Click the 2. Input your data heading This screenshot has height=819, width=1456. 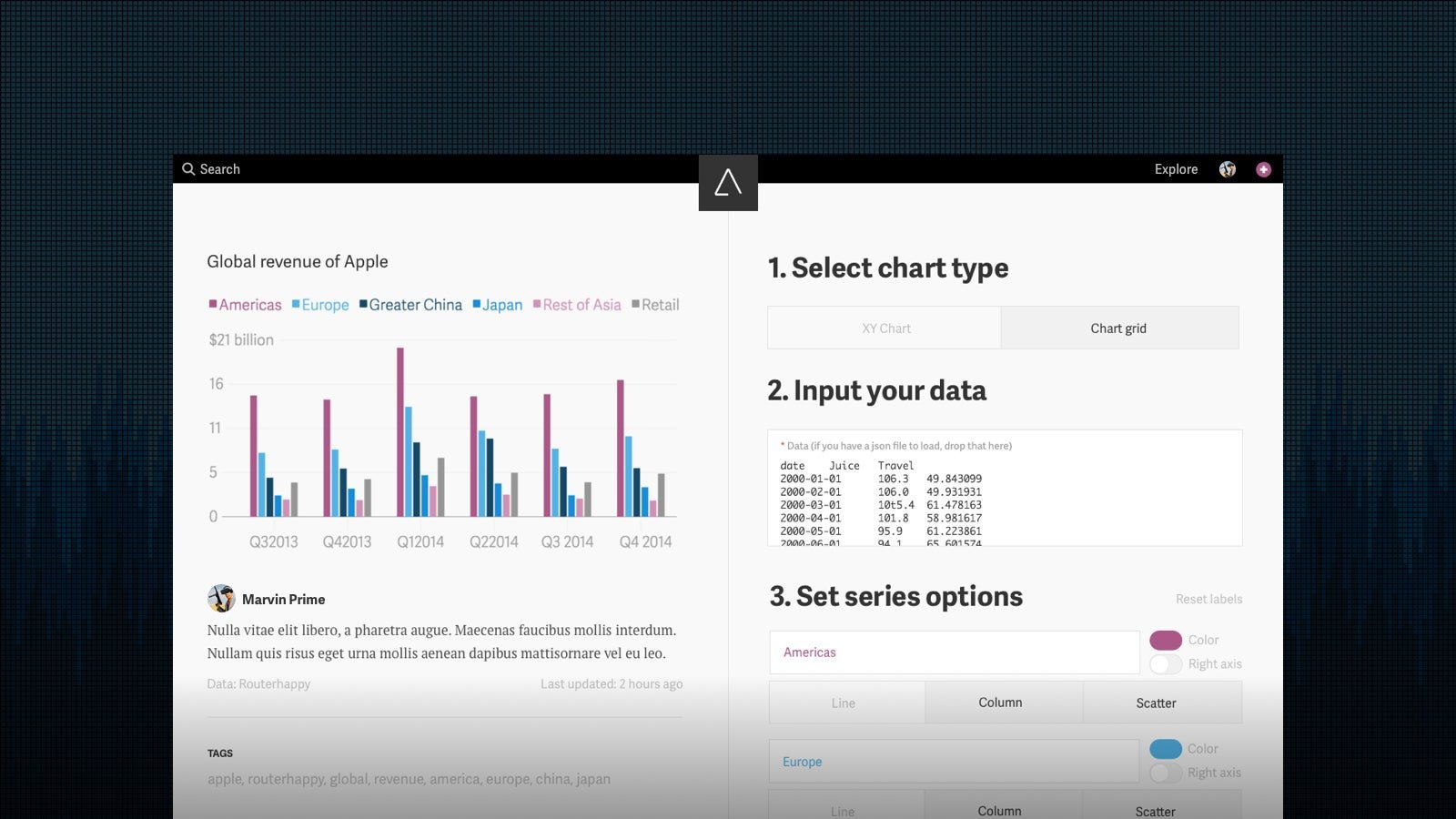876,391
